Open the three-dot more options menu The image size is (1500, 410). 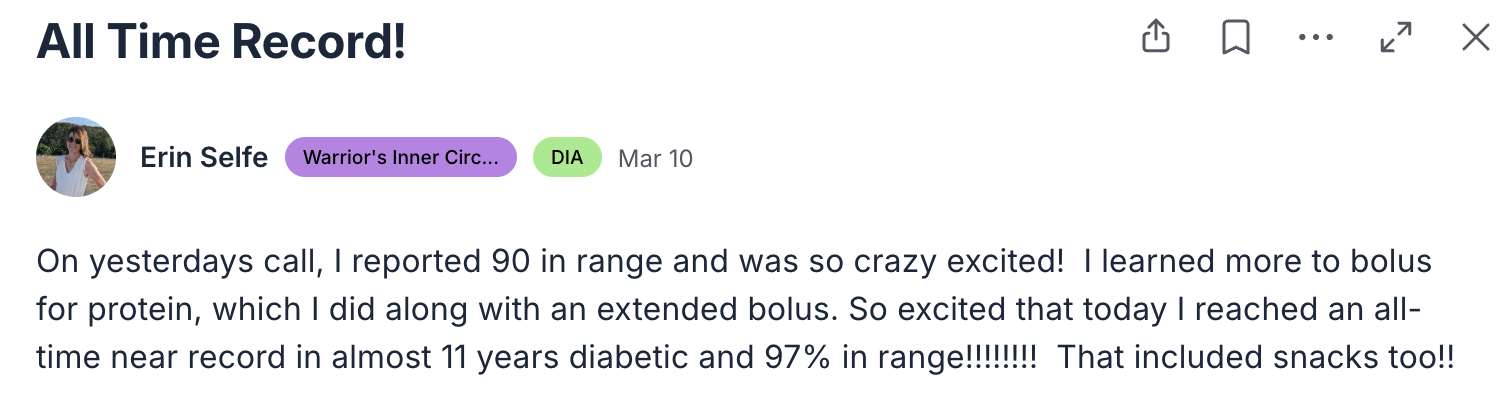1315,38
